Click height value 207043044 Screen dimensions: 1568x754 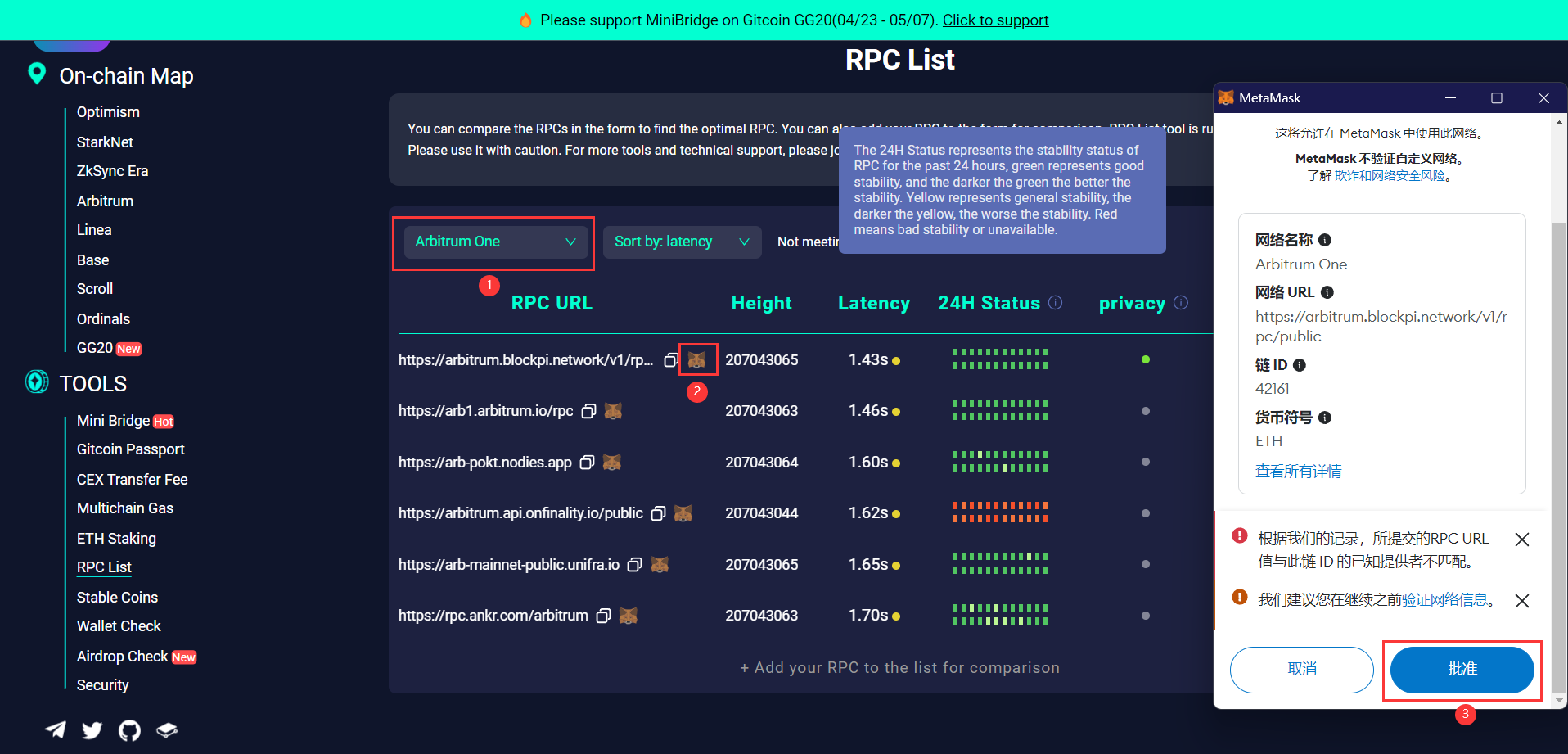click(x=761, y=513)
